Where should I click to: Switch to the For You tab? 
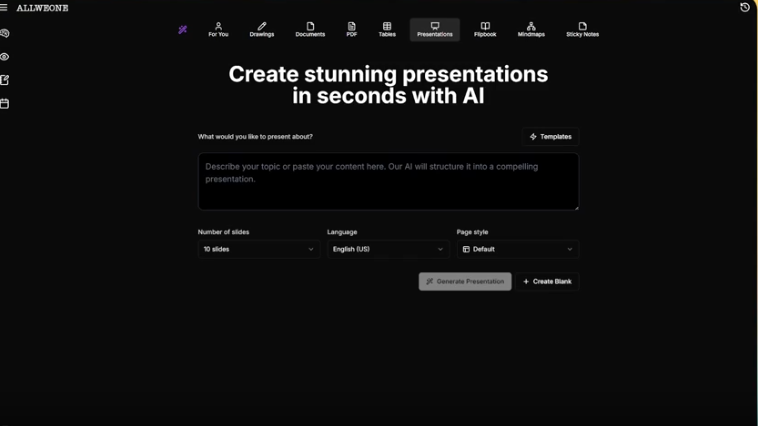coord(219,29)
